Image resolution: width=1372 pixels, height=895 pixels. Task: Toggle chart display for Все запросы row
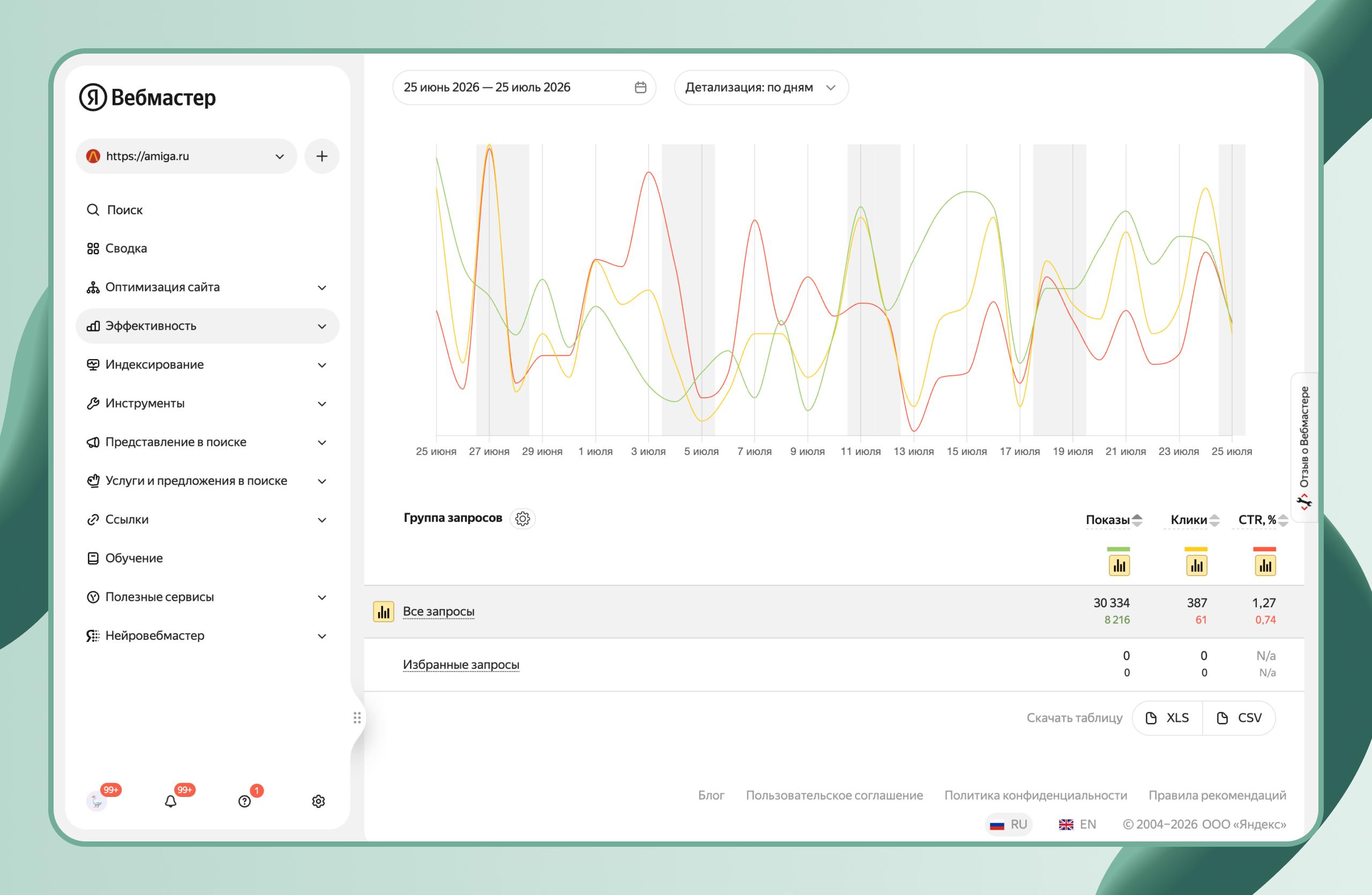[383, 611]
